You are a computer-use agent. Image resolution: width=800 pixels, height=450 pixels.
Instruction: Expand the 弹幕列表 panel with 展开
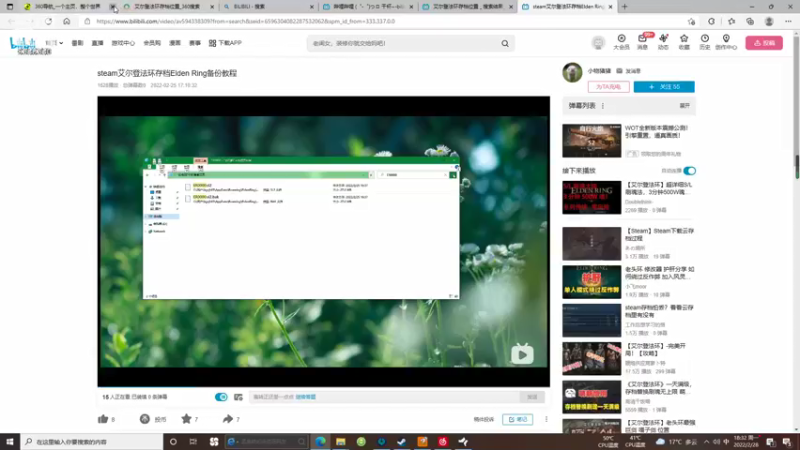684,106
